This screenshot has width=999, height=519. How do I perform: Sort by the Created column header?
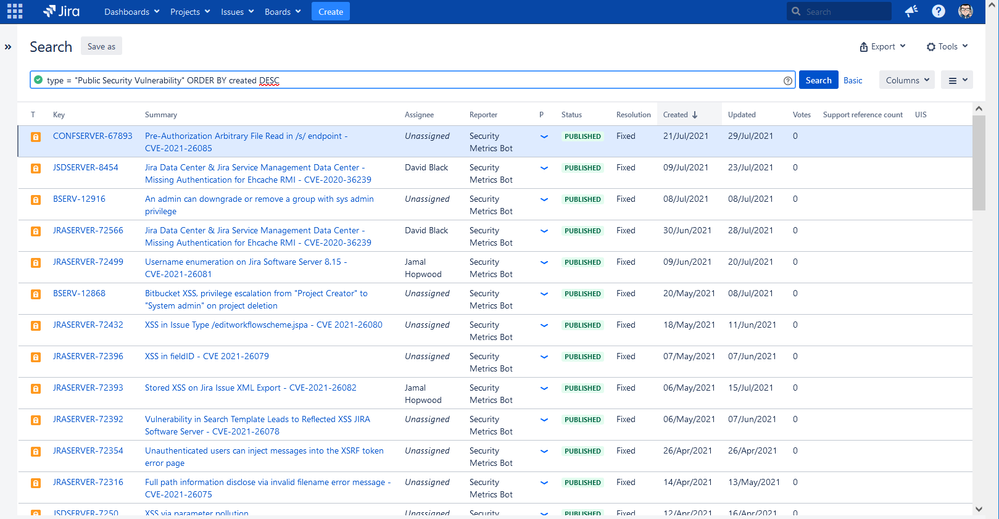(x=680, y=115)
